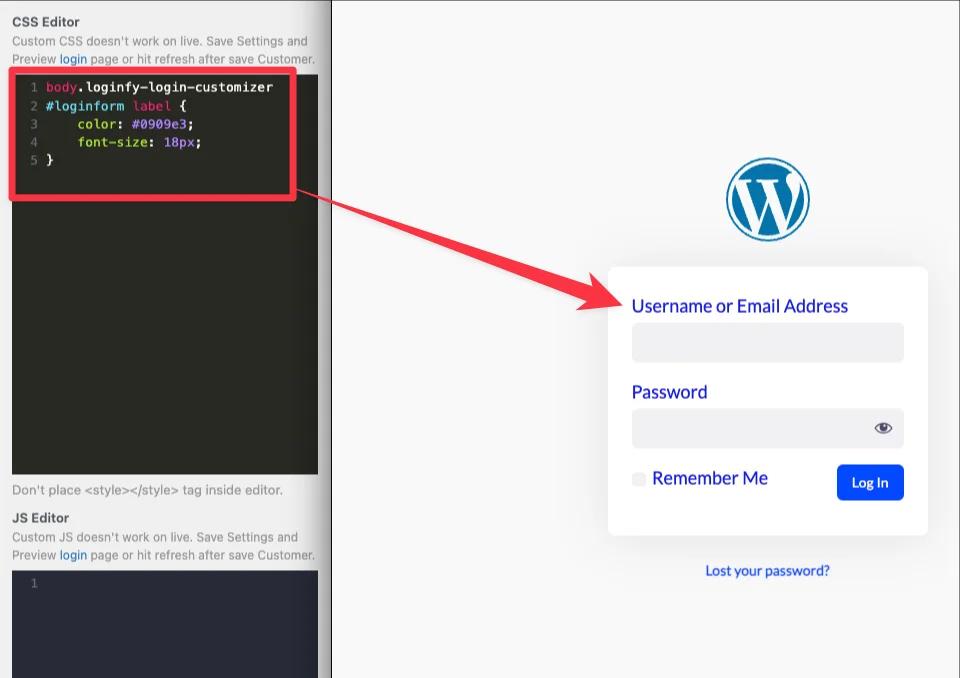
Task: Click the color value #0909e3 in CSS editor
Action: click(x=160, y=124)
